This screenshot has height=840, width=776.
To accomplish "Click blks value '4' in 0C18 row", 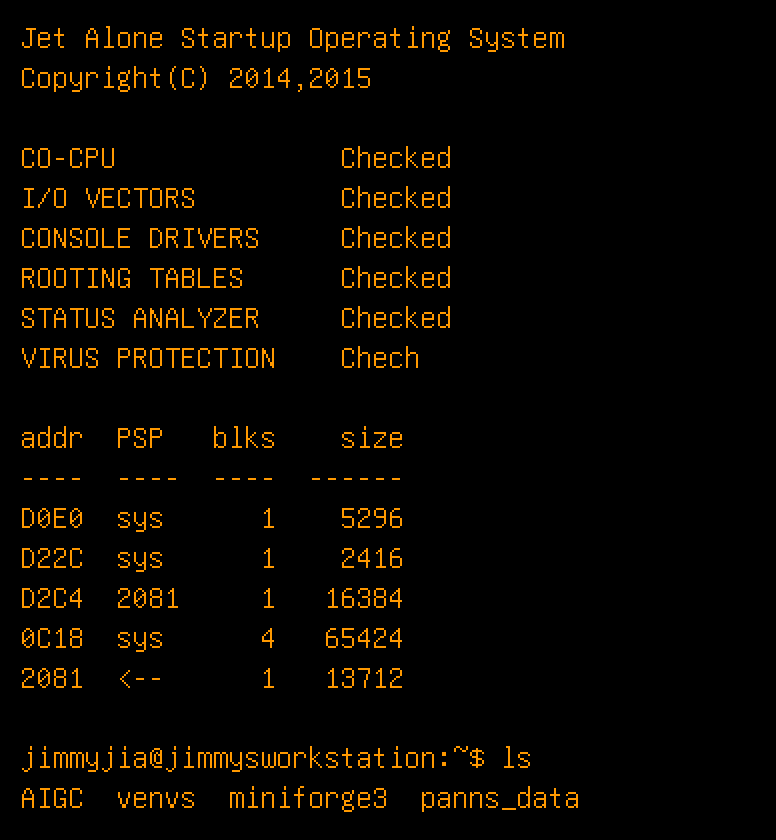I will (x=268, y=639).
